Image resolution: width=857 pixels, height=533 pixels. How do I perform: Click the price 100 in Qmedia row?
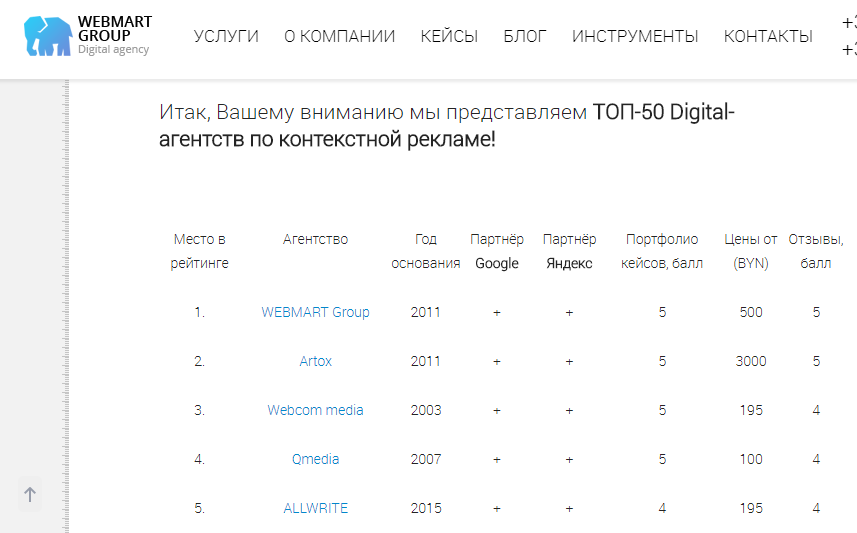pos(751,459)
